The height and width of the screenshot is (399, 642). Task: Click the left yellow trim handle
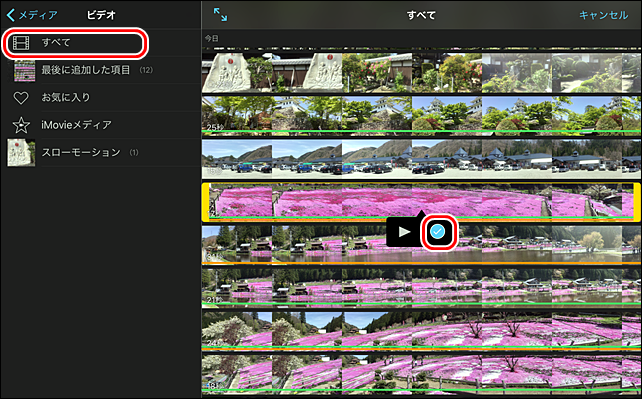coord(206,202)
